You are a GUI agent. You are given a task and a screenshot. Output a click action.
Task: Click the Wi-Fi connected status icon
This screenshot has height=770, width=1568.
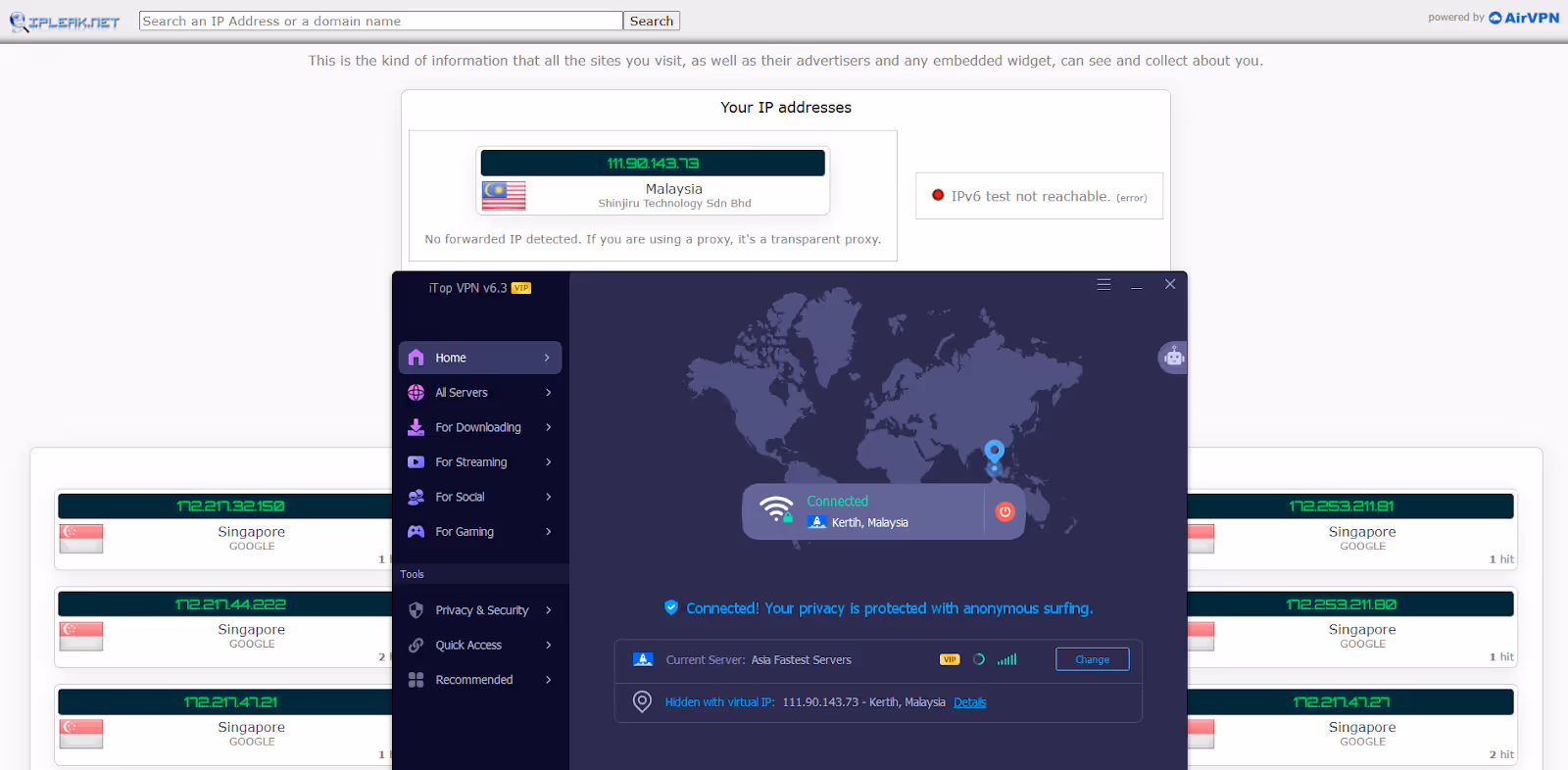(776, 509)
